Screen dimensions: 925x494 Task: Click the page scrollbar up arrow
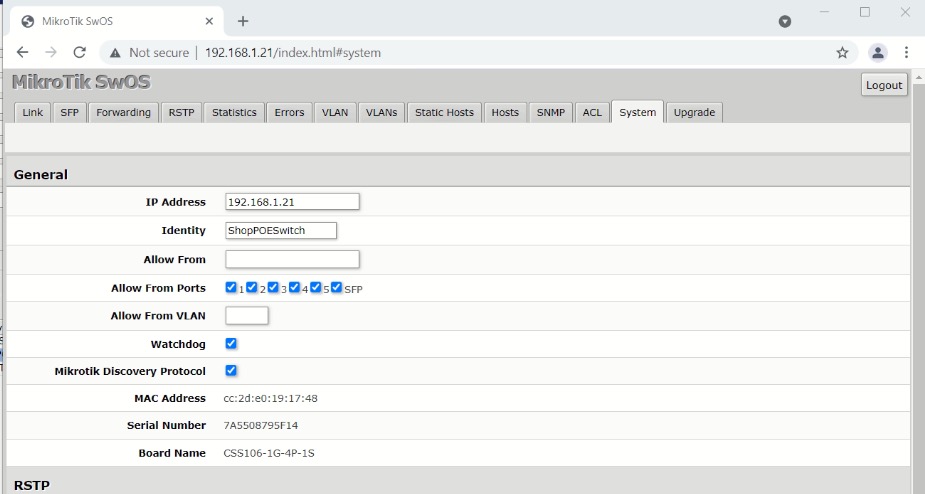[919, 77]
